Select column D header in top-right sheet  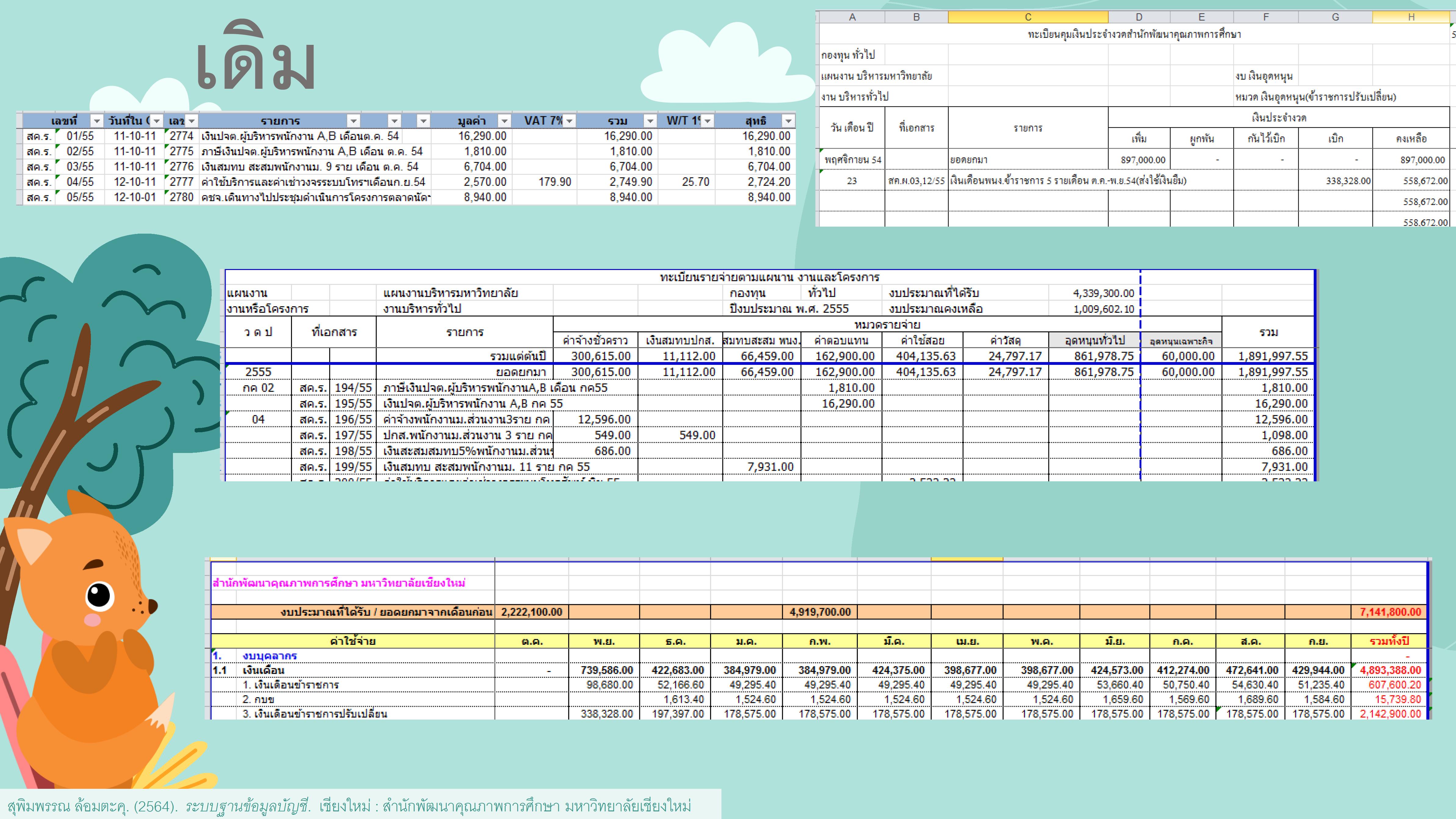[1139, 17]
